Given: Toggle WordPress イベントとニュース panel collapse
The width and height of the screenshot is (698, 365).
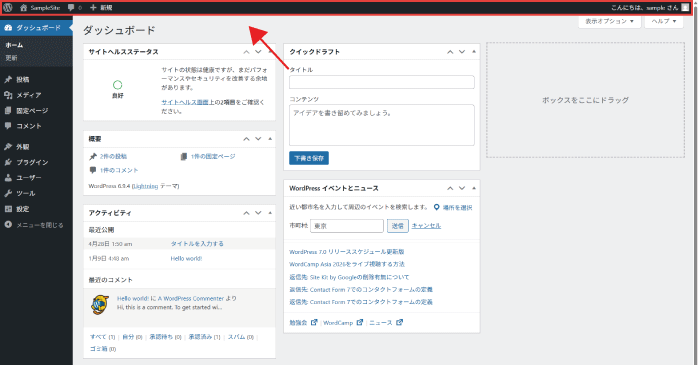Looking at the screenshot, I should click(x=474, y=188).
